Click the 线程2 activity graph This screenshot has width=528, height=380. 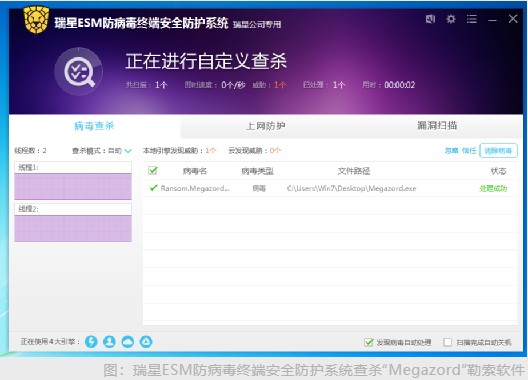(x=73, y=229)
